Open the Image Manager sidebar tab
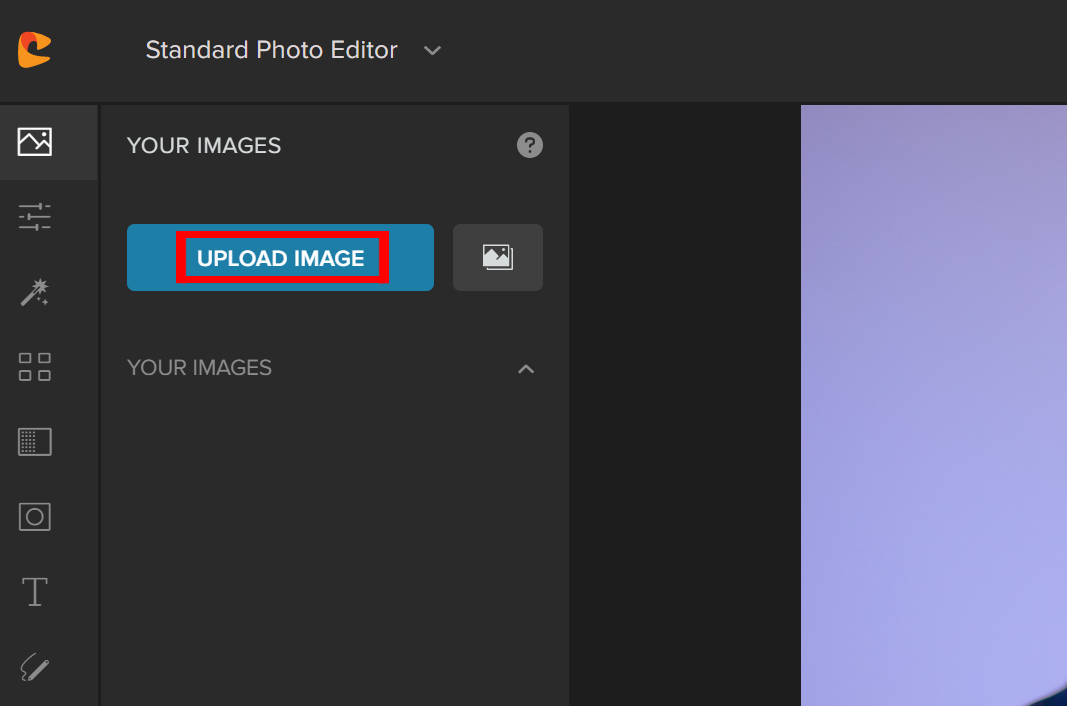 tap(35, 142)
